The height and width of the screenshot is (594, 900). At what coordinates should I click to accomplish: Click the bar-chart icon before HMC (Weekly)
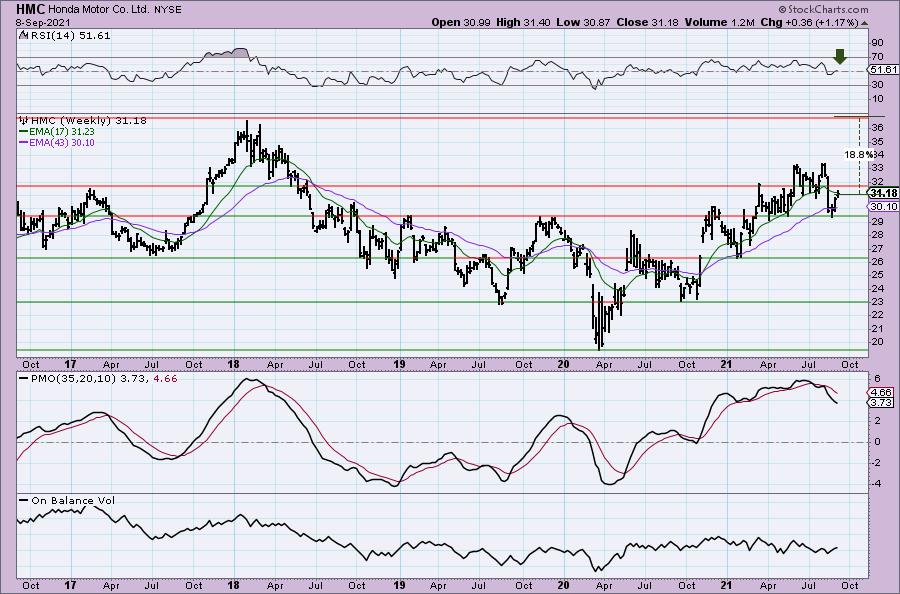click(x=24, y=121)
